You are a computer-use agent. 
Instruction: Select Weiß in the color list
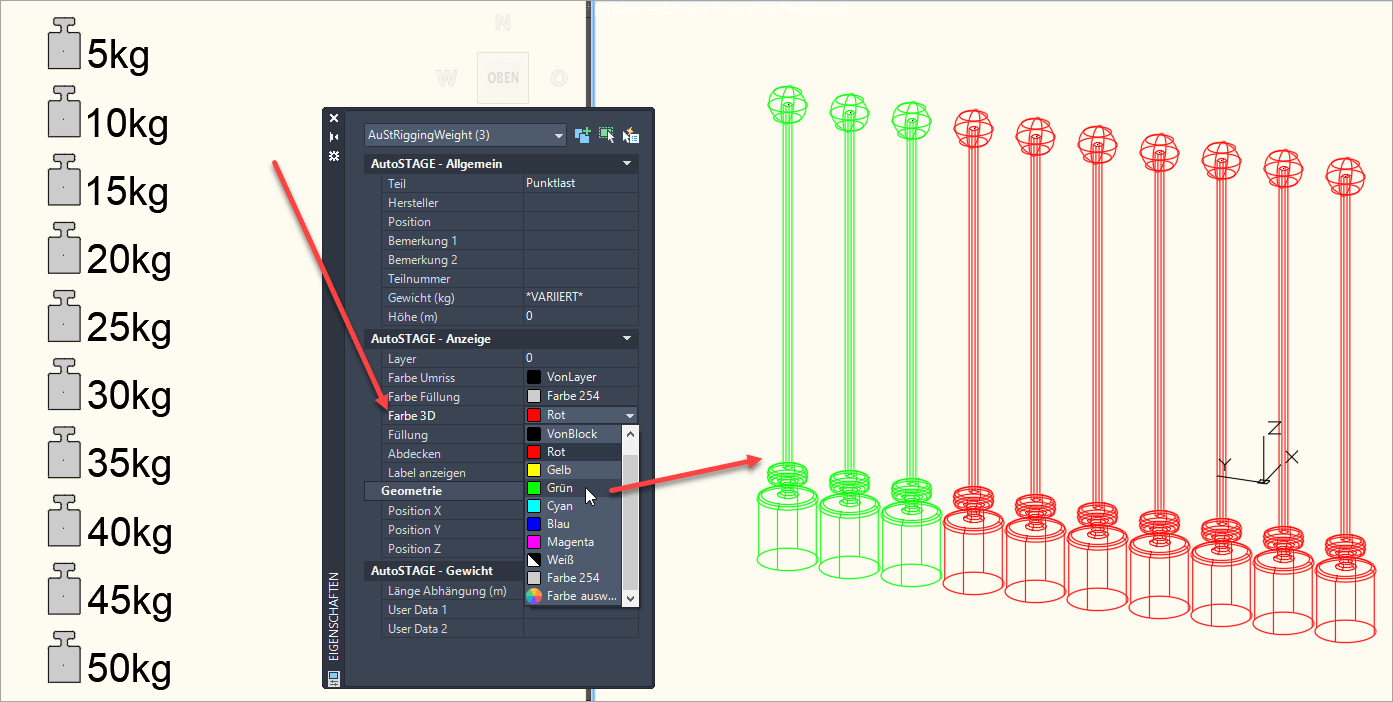pos(572,560)
